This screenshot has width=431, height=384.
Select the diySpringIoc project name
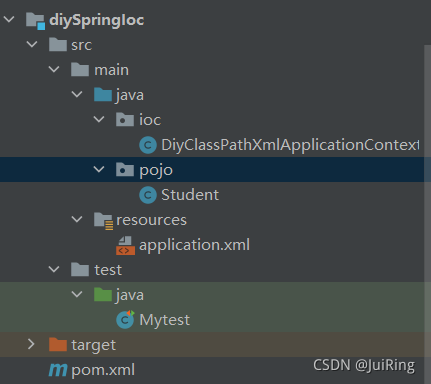pos(97,21)
